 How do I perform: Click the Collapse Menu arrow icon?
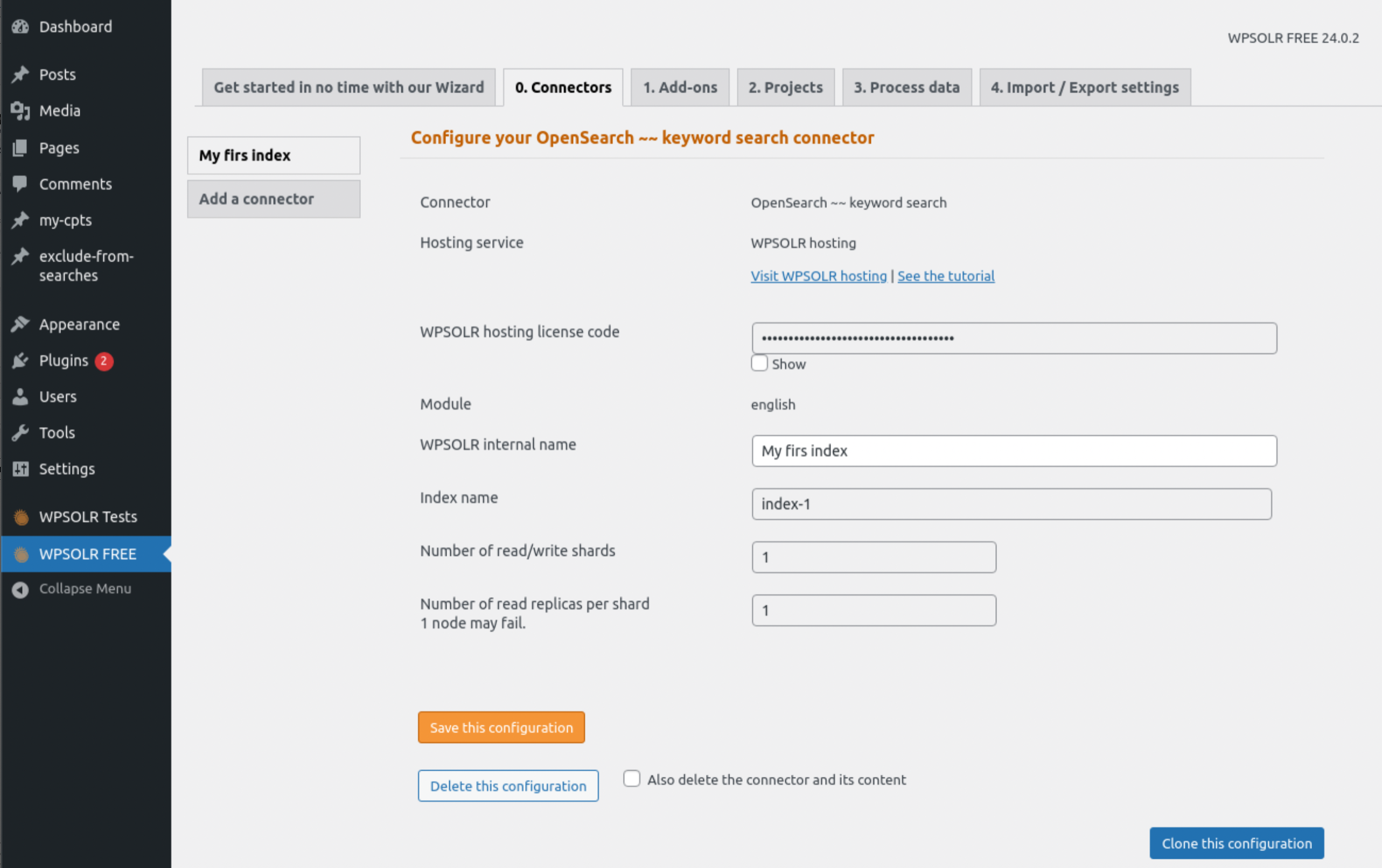tap(20, 589)
